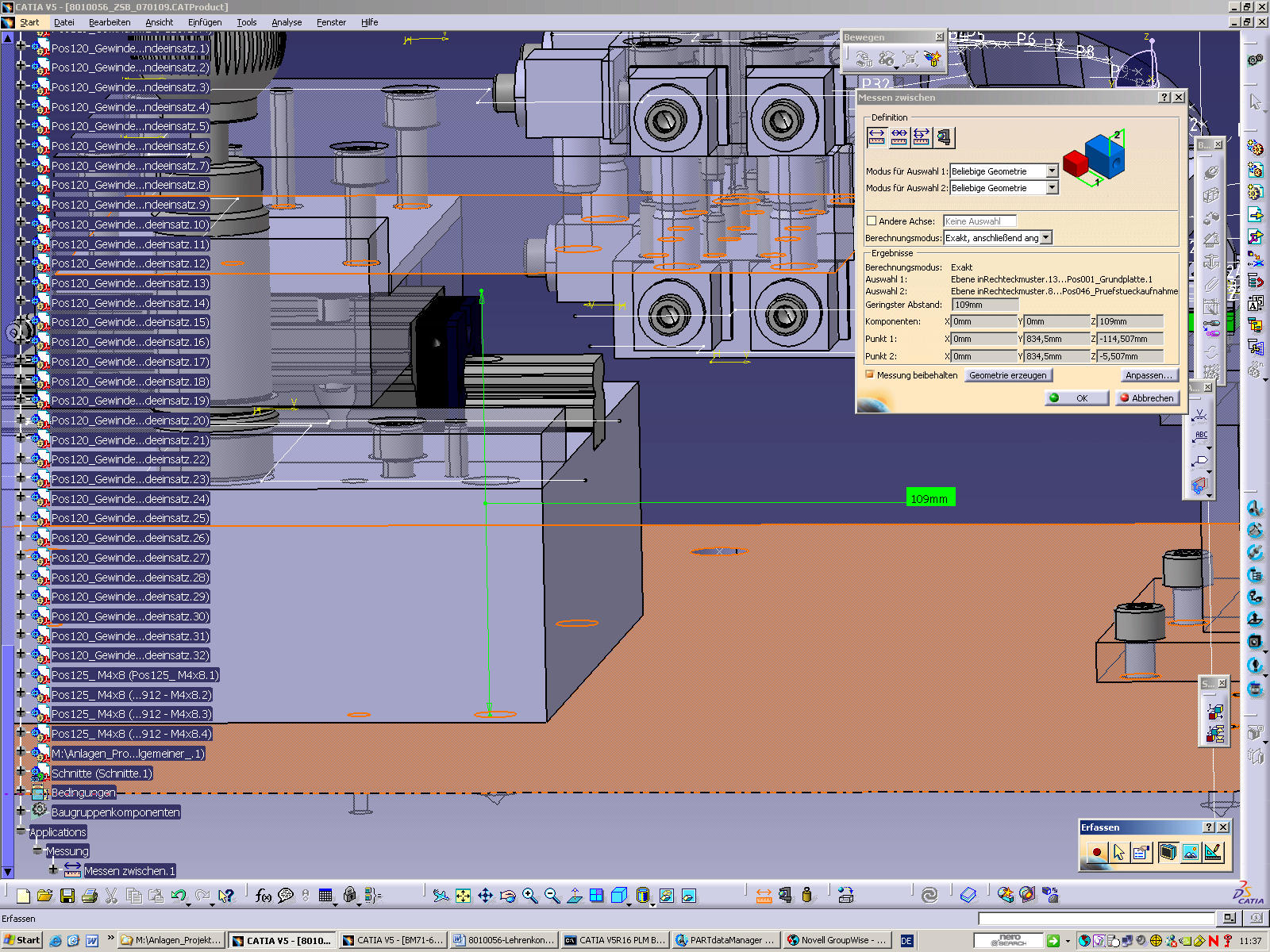This screenshot has width=1270, height=952.
Task: Open the Formula f(x) tool
Action: (x=264, y=896)
